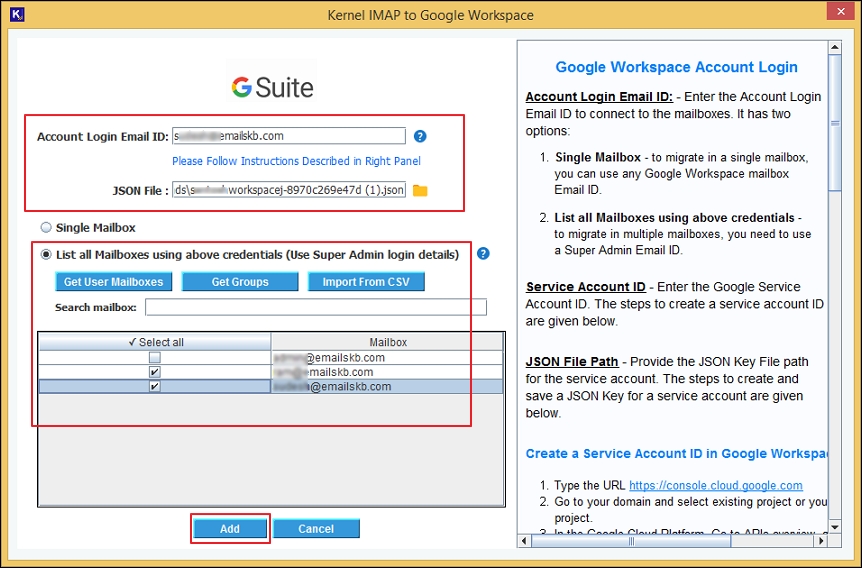
Task: Click the Add button
Action: pyautogui.click(x=230, y=528)
